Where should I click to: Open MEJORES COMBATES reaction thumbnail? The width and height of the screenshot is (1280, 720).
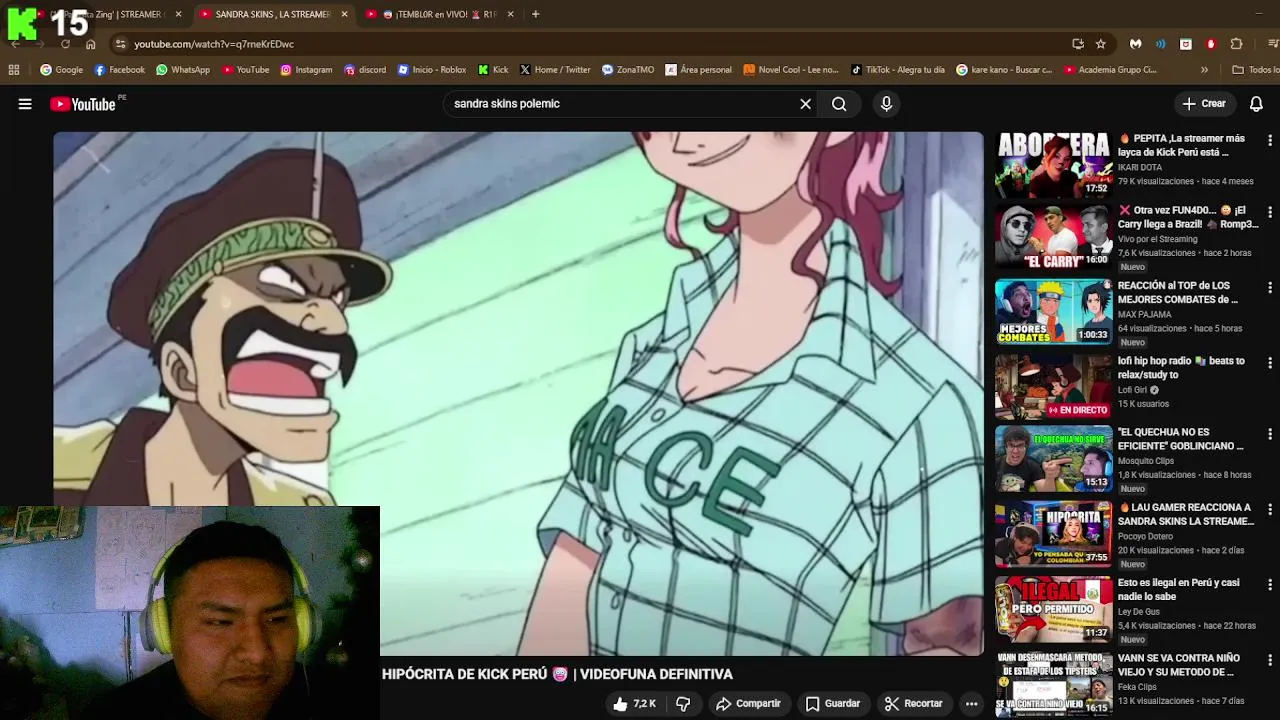(1053, 312)
